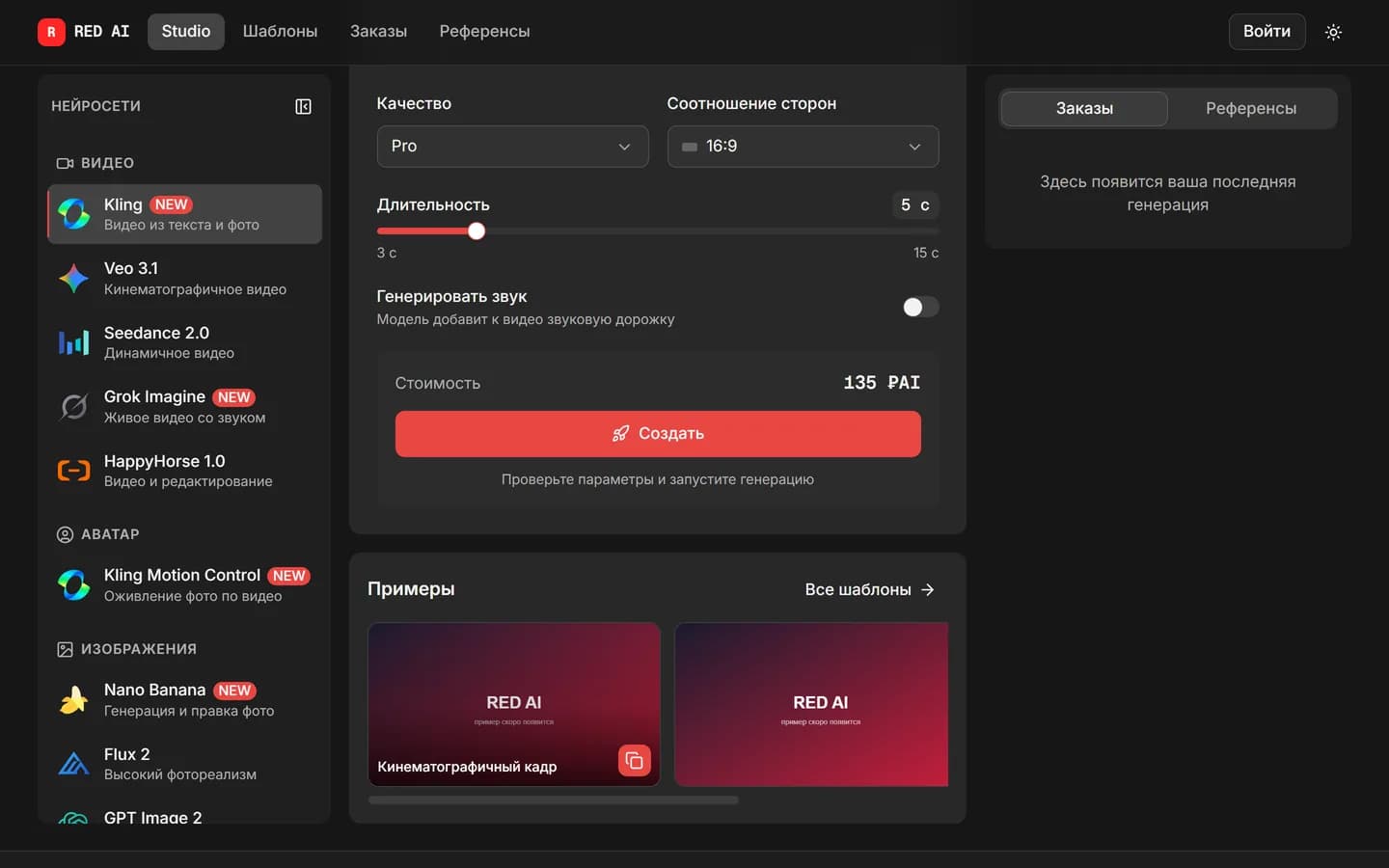Click the Войти login button
Image resolution: width=1389 pixels, height=868 pixels.
1266,32
